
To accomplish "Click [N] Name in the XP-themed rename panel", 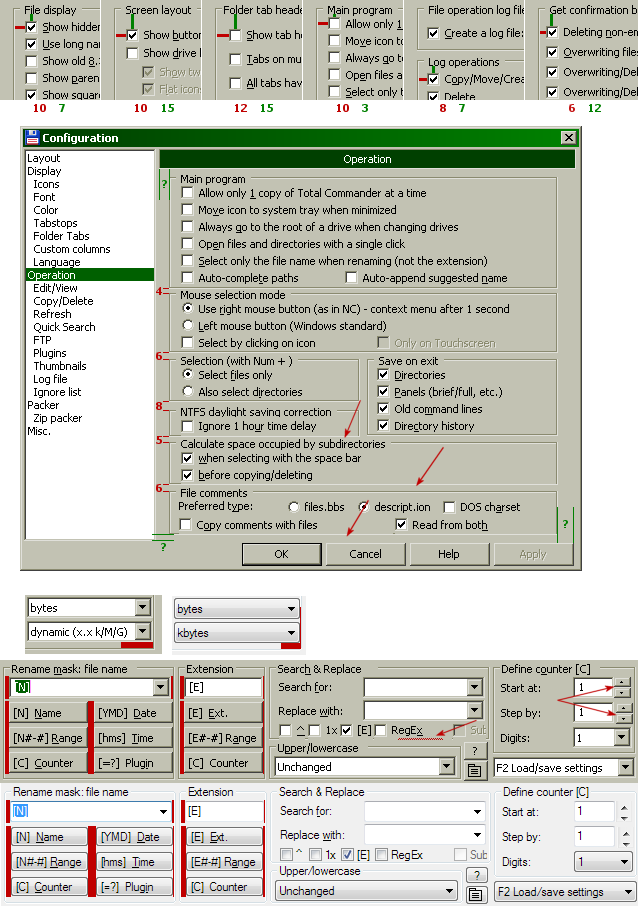I will (x=49, y=837).
